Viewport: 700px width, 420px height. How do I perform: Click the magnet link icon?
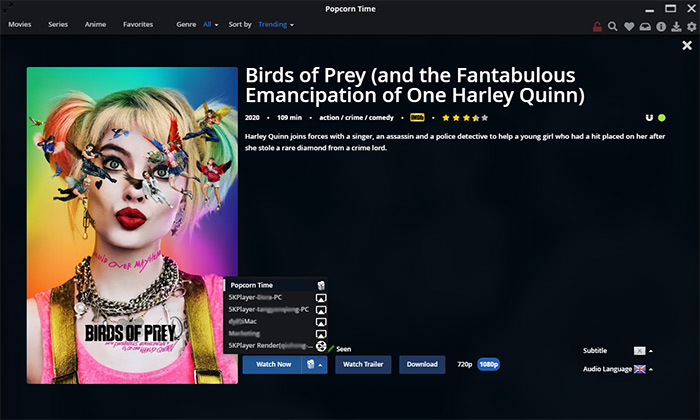(x=649, y=118)
